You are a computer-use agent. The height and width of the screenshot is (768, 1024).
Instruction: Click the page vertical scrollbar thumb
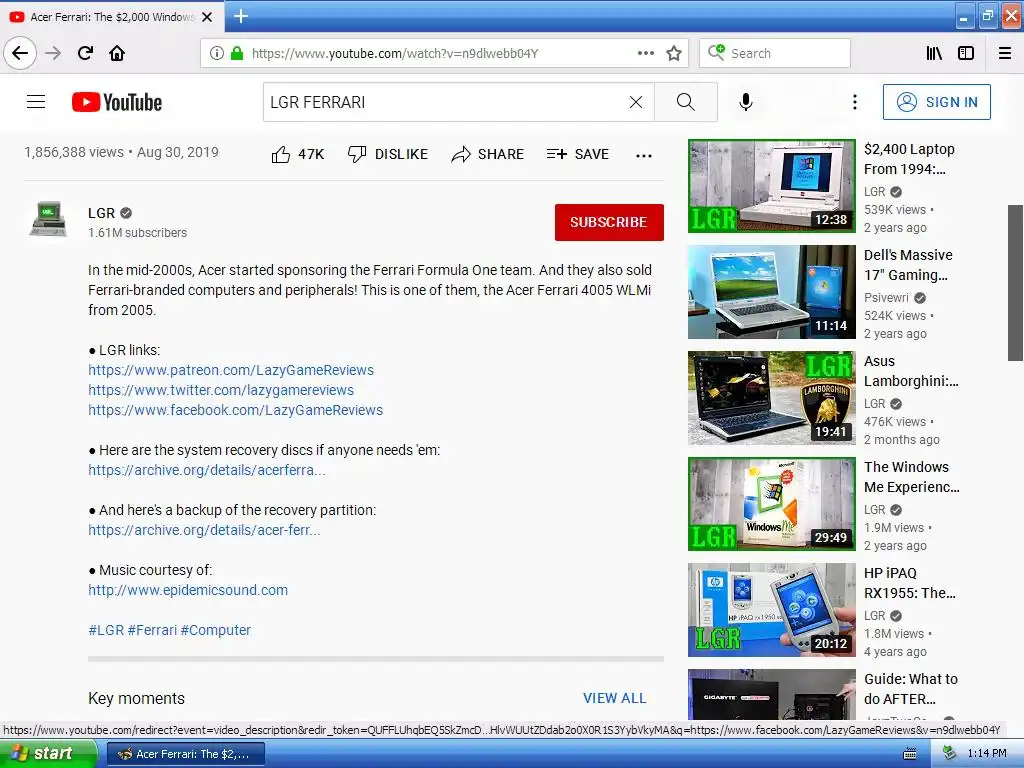pos(1015,283)
